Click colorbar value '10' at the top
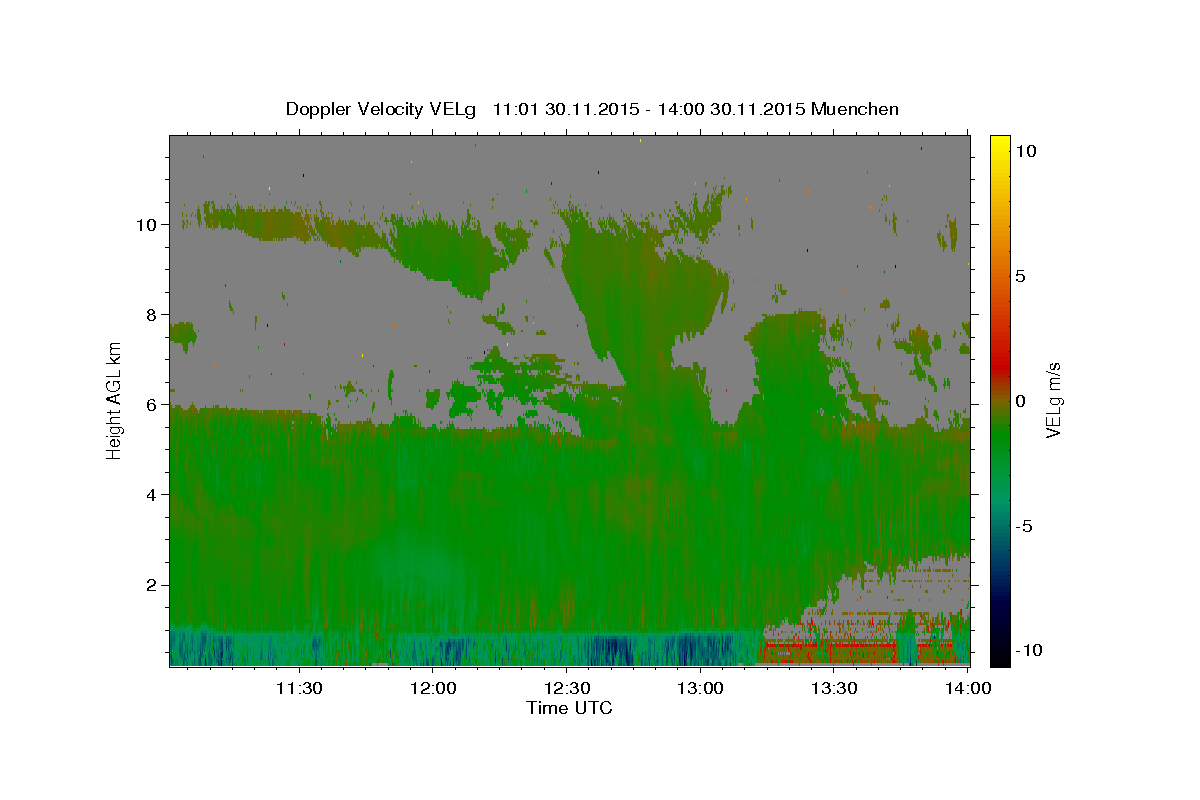 click(1025, 151)
